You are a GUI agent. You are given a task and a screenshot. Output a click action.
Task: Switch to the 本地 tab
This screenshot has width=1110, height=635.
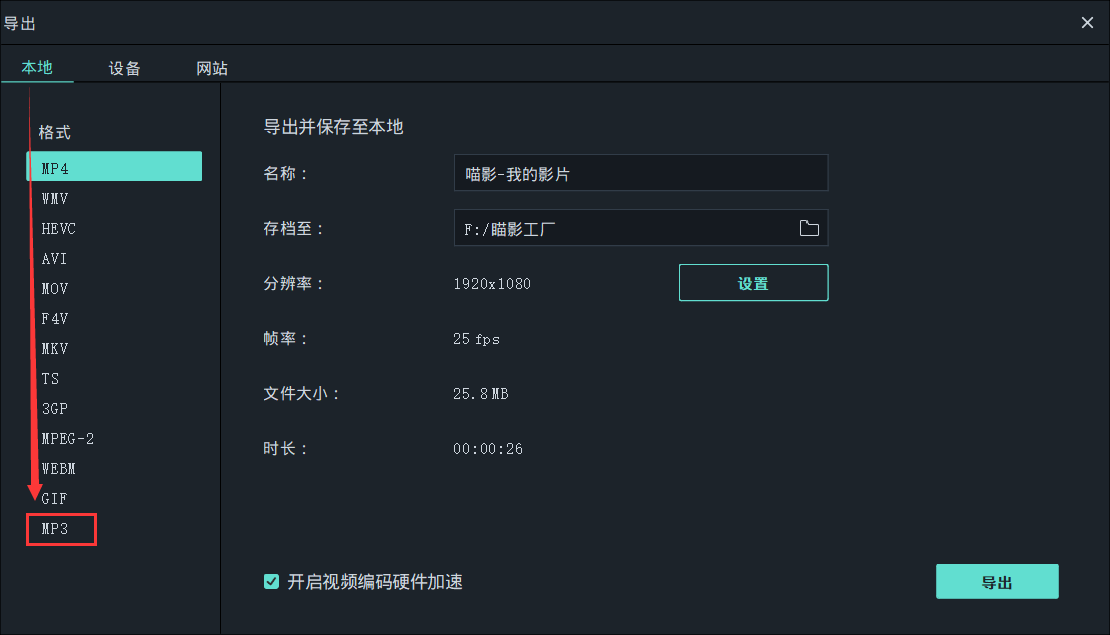tap(37, 68)
